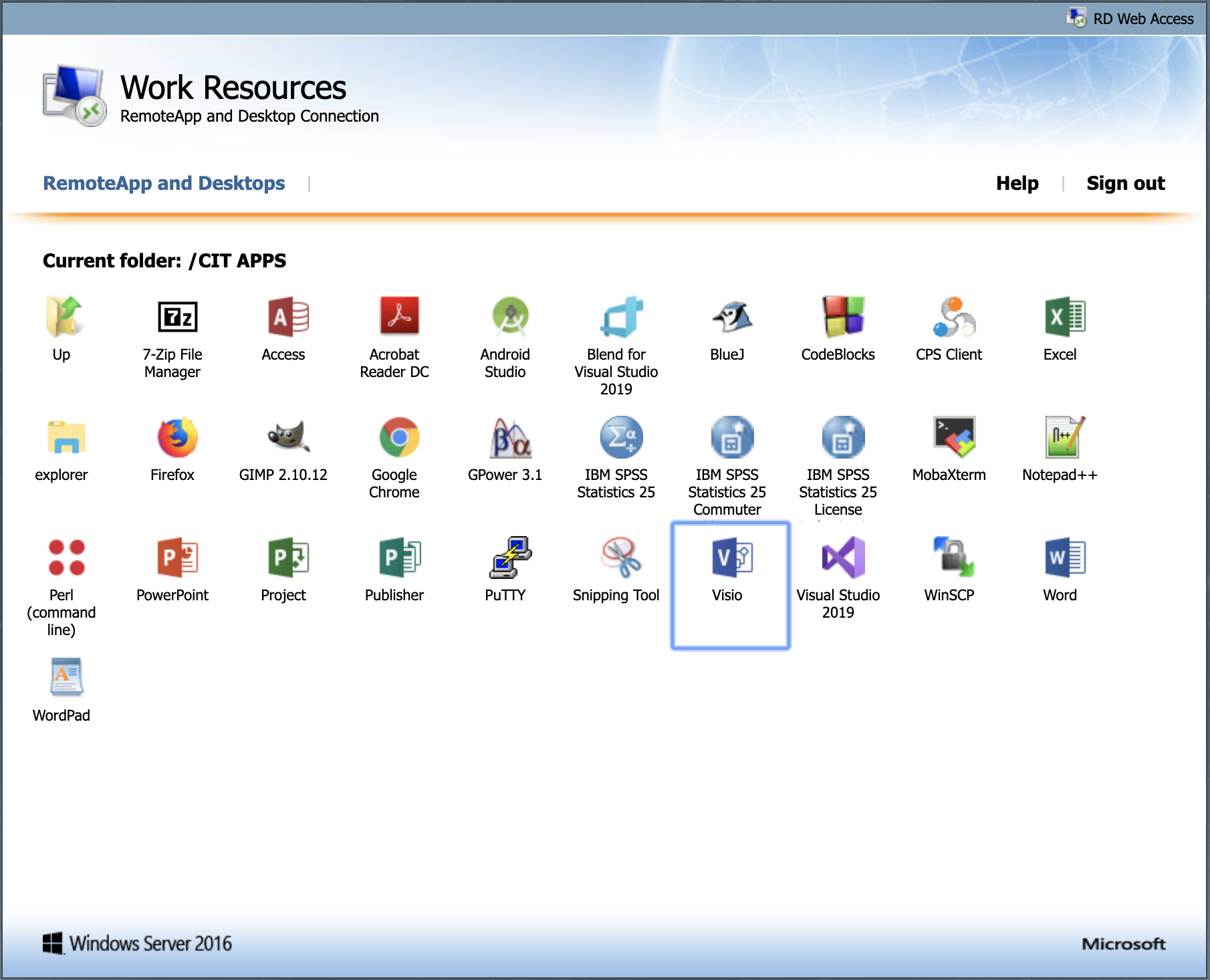This screenshot has height=980, width=1210.
Task: Launch IBM SPSS Statistics 25
Action: click(616, 458)
